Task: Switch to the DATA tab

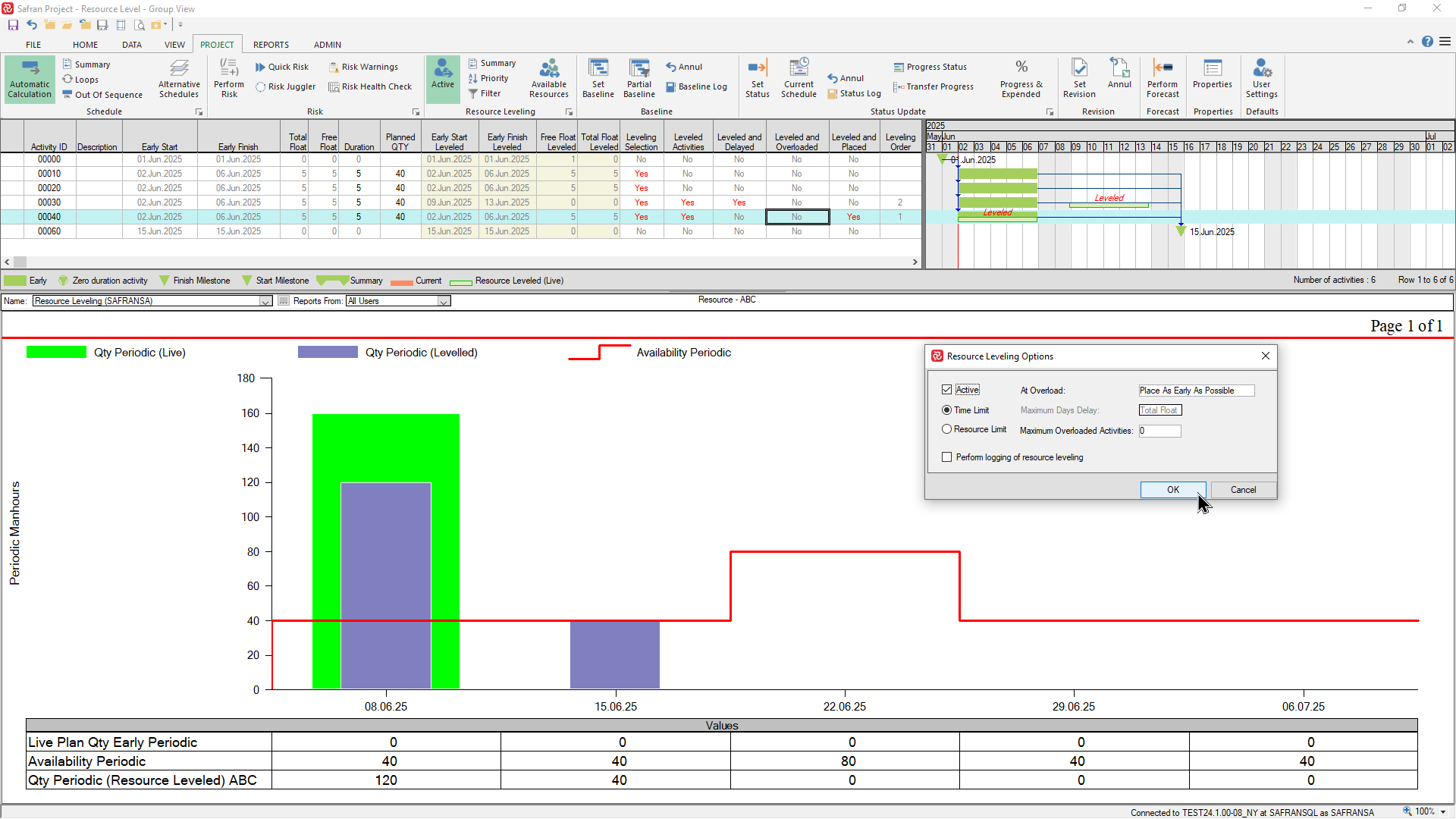Action: (132, 45)
